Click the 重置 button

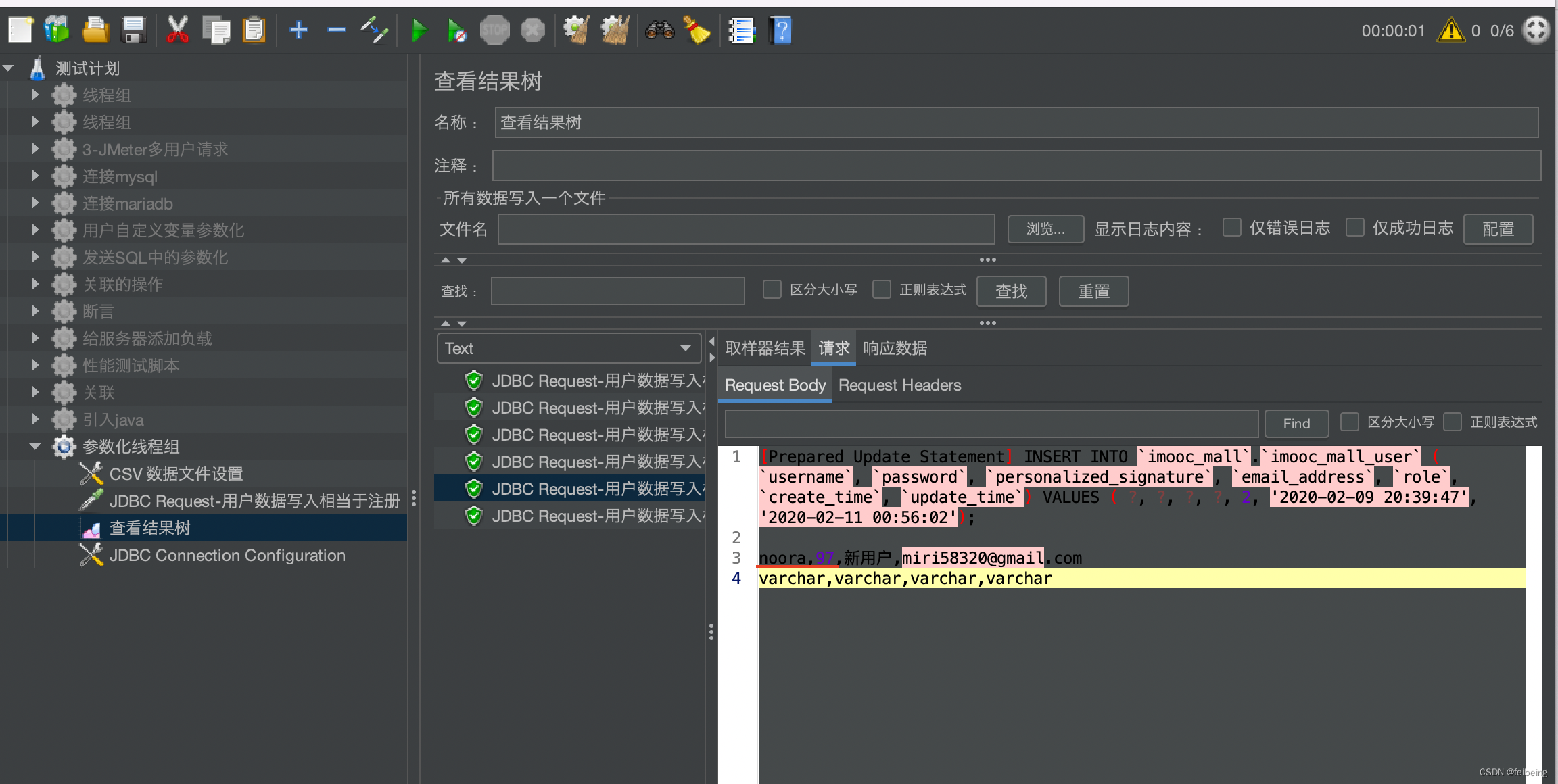point(1093,291)
